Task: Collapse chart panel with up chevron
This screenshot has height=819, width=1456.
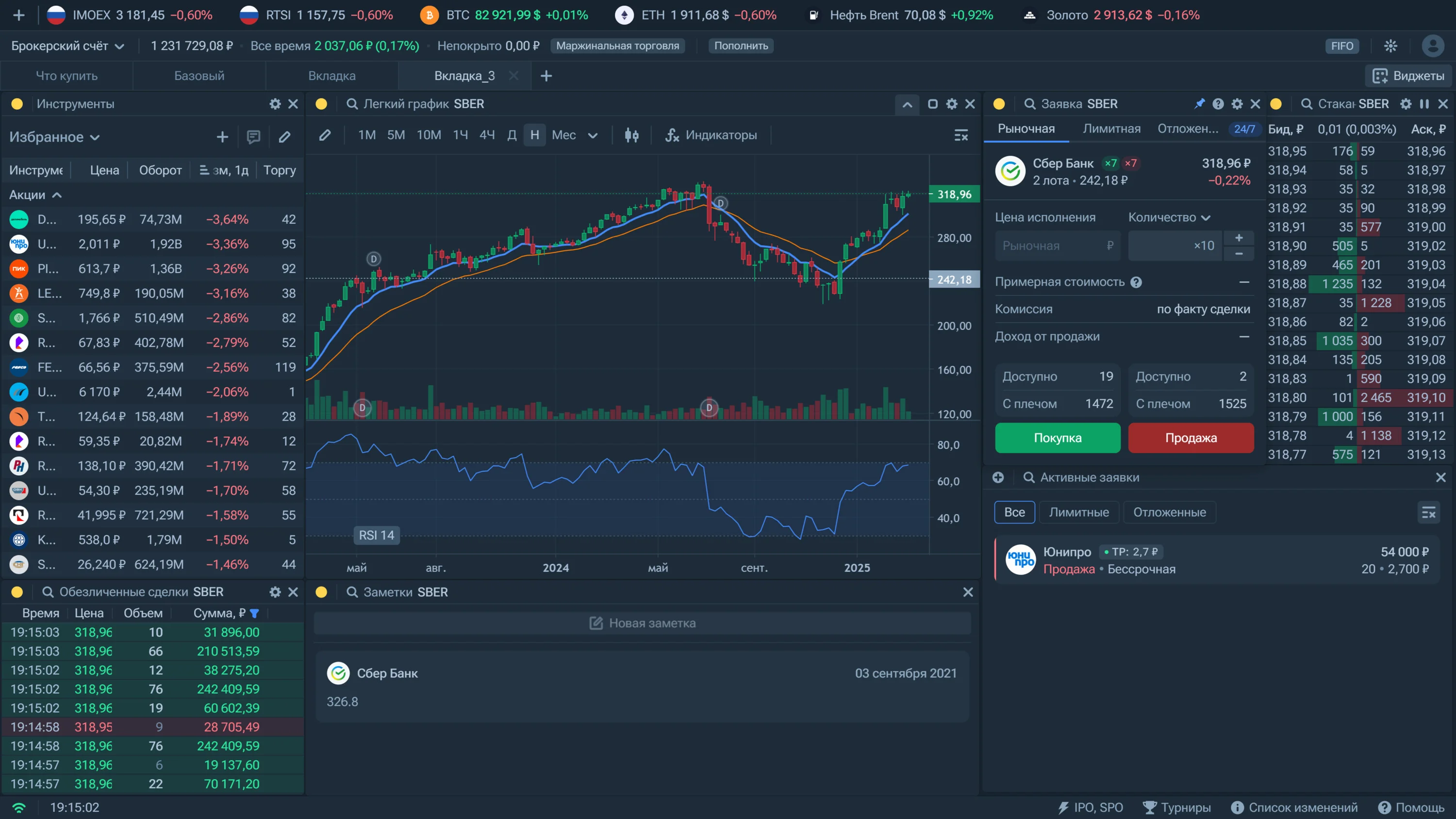Action: click(907, 105)
